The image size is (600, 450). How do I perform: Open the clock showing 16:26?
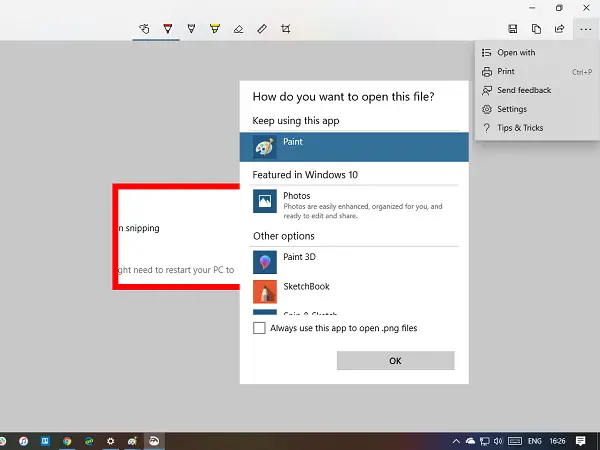click(x=558, y=441)
